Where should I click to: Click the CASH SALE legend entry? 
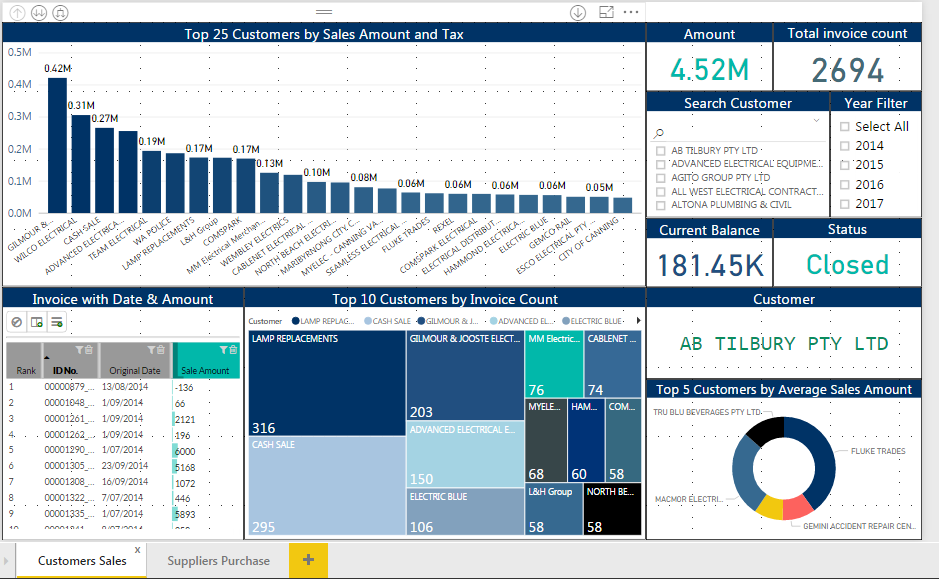[x=387, y=321]
